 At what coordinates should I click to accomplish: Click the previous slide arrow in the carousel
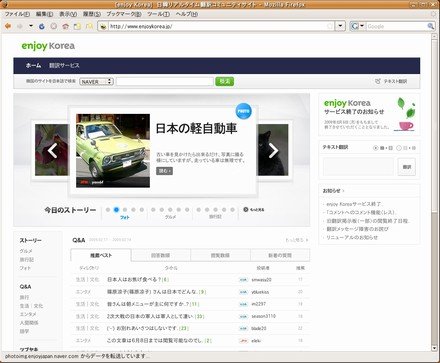point(52,151)
